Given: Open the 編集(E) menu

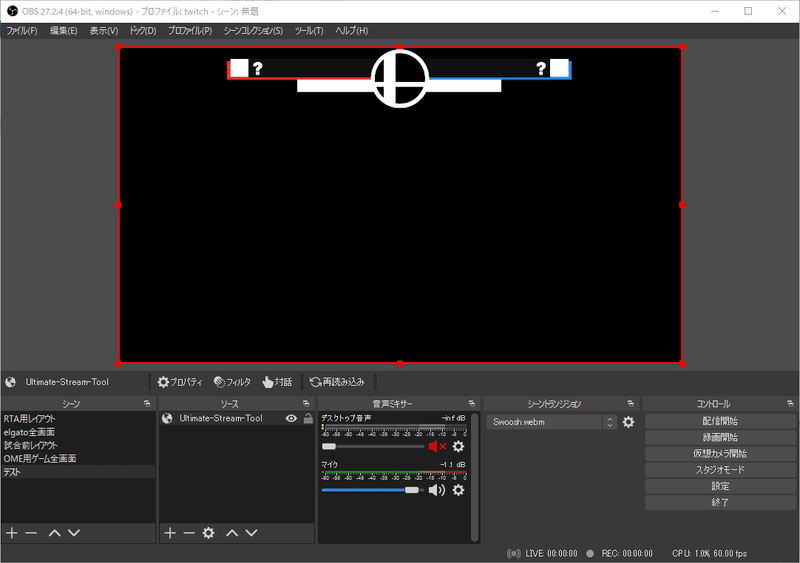Looking at the screenshot, I should click(63, 31).
